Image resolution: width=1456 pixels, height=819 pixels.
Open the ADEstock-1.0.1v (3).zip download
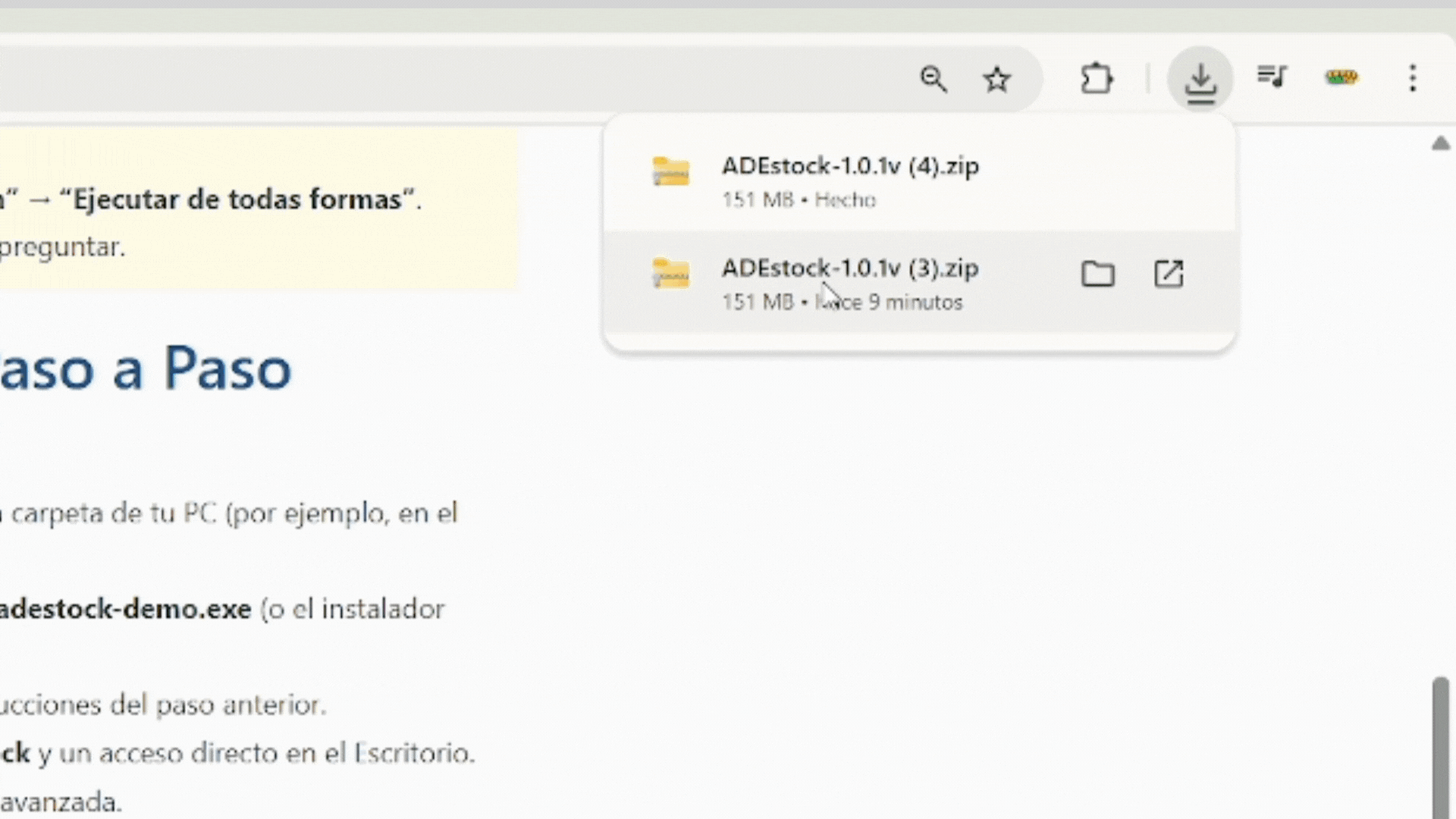[919, 282]
